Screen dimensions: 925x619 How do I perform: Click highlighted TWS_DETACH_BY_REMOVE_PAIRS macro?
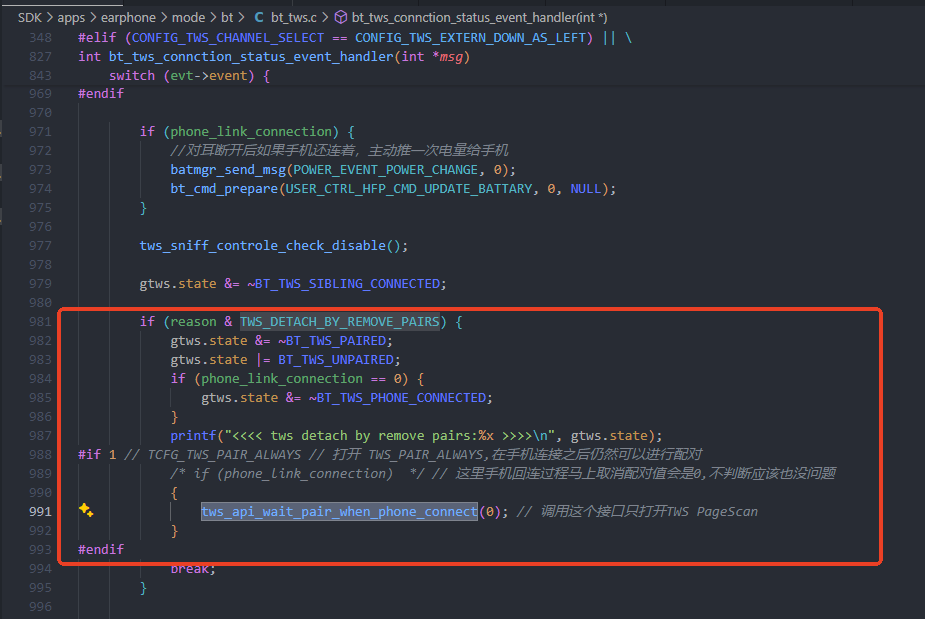point(340,322)
